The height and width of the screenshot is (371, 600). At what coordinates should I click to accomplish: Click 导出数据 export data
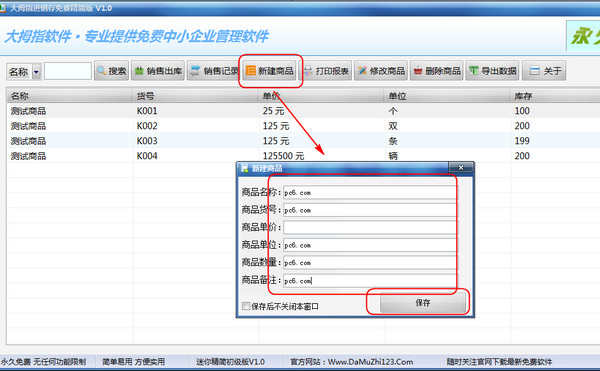click(492, 71)
